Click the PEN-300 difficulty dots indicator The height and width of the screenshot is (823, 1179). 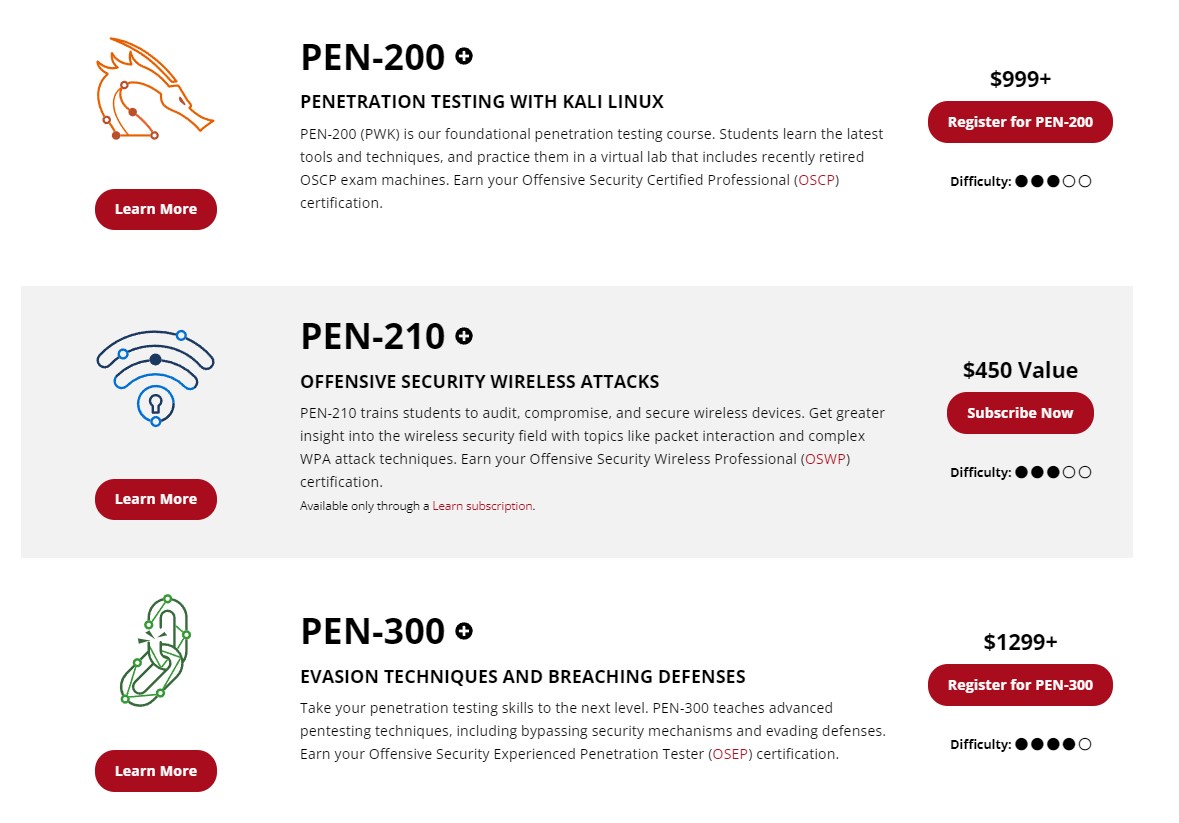(x=1053, y=744)
